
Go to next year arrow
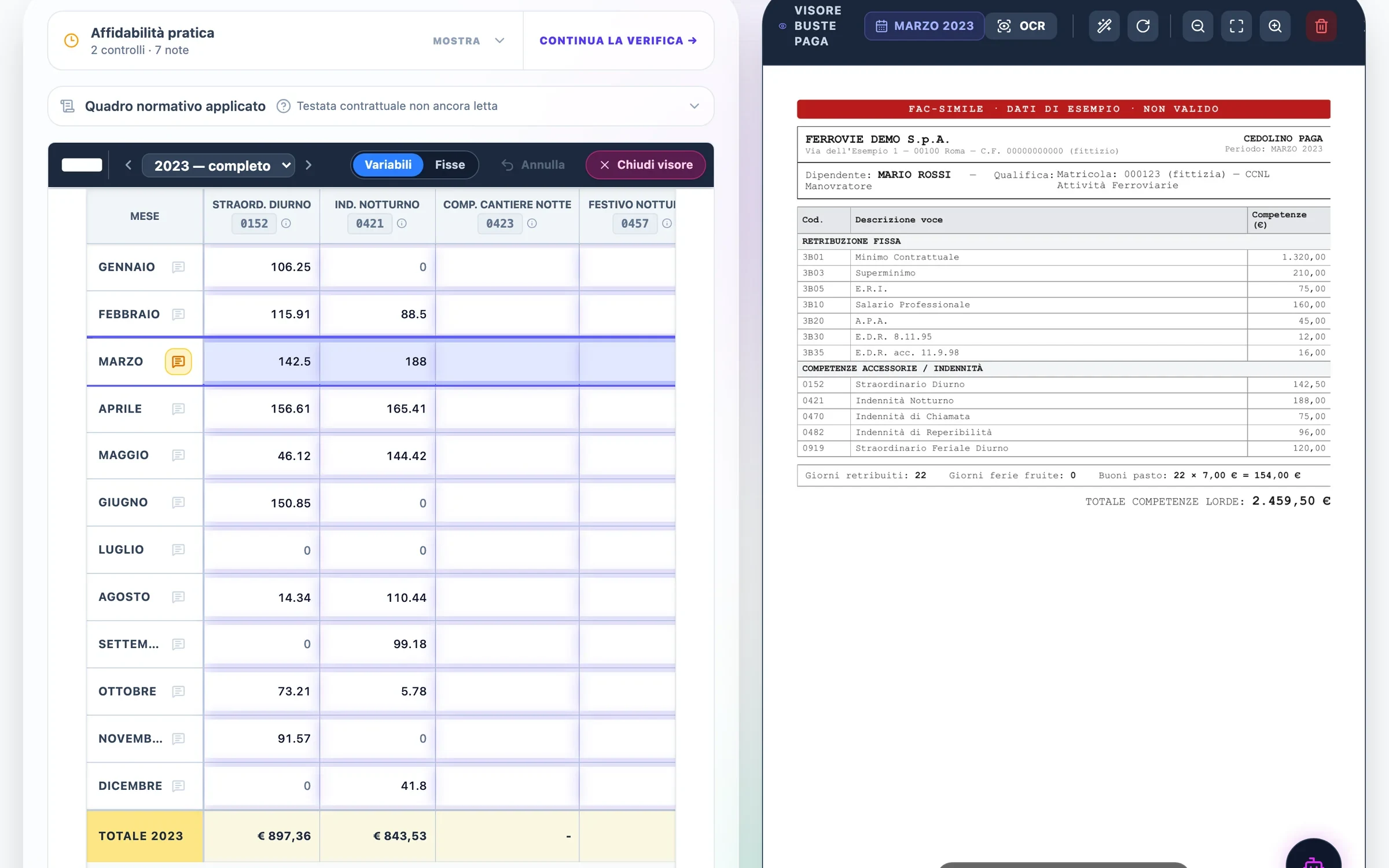click(308, 165)
